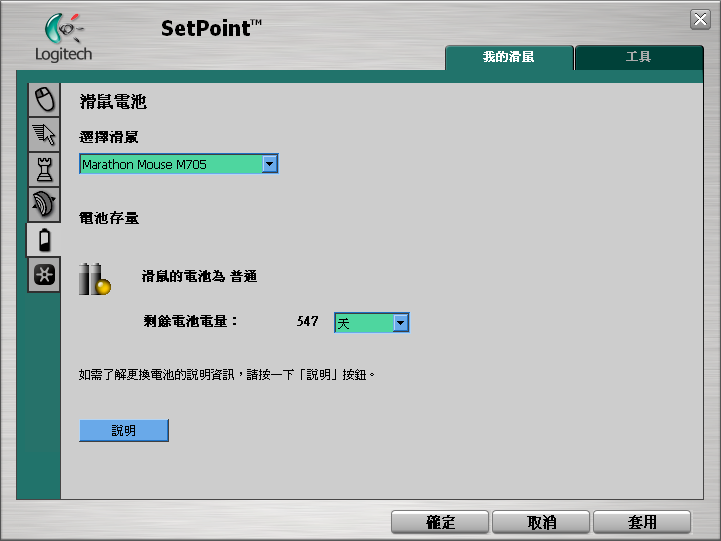Apply changes with the 套用 button

click(642, 522)
